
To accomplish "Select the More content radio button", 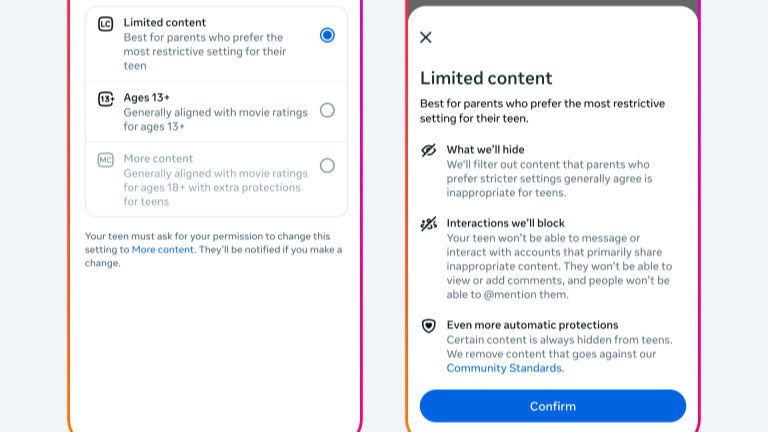I will (x=327, y=165).
